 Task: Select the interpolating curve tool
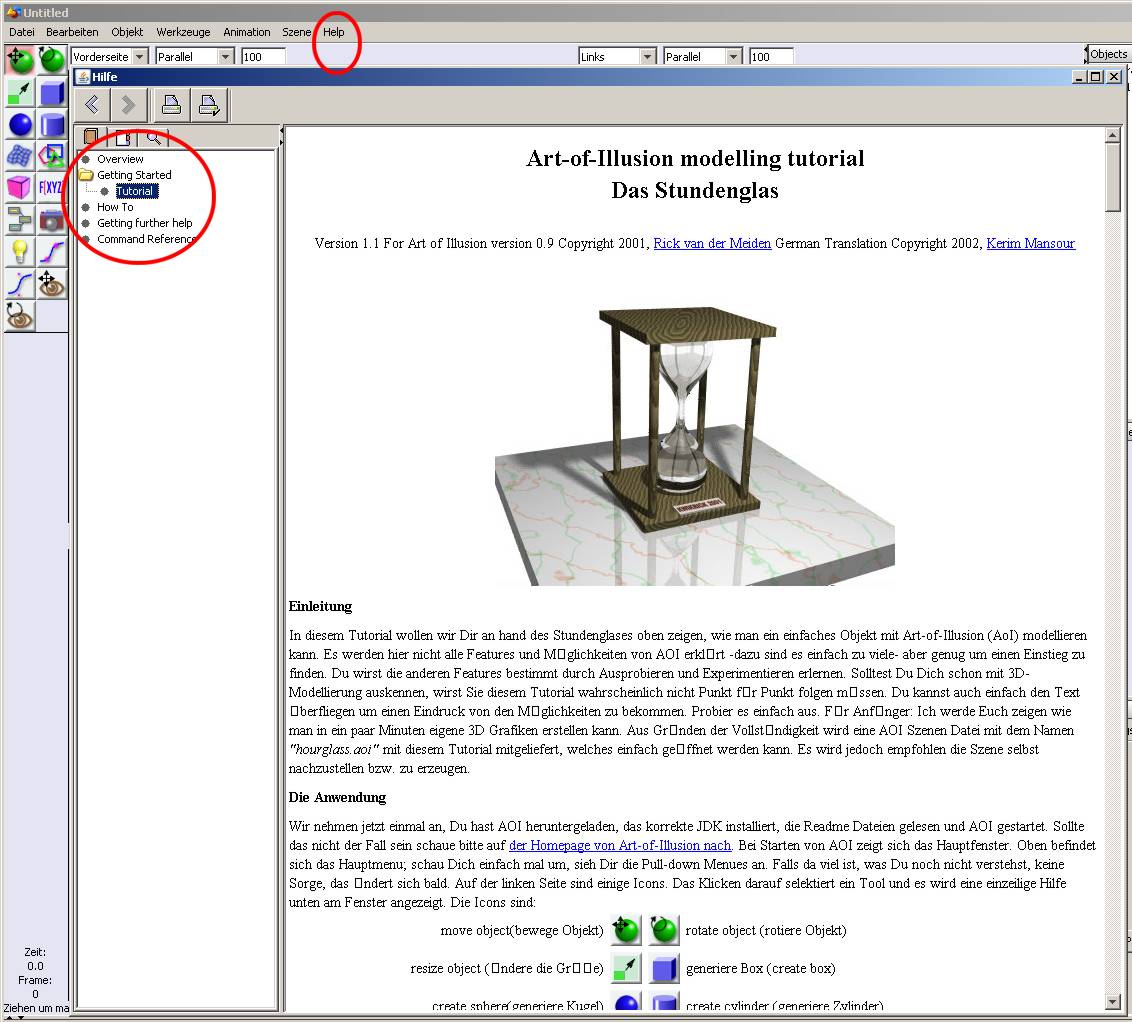click(x=52, y=251)
